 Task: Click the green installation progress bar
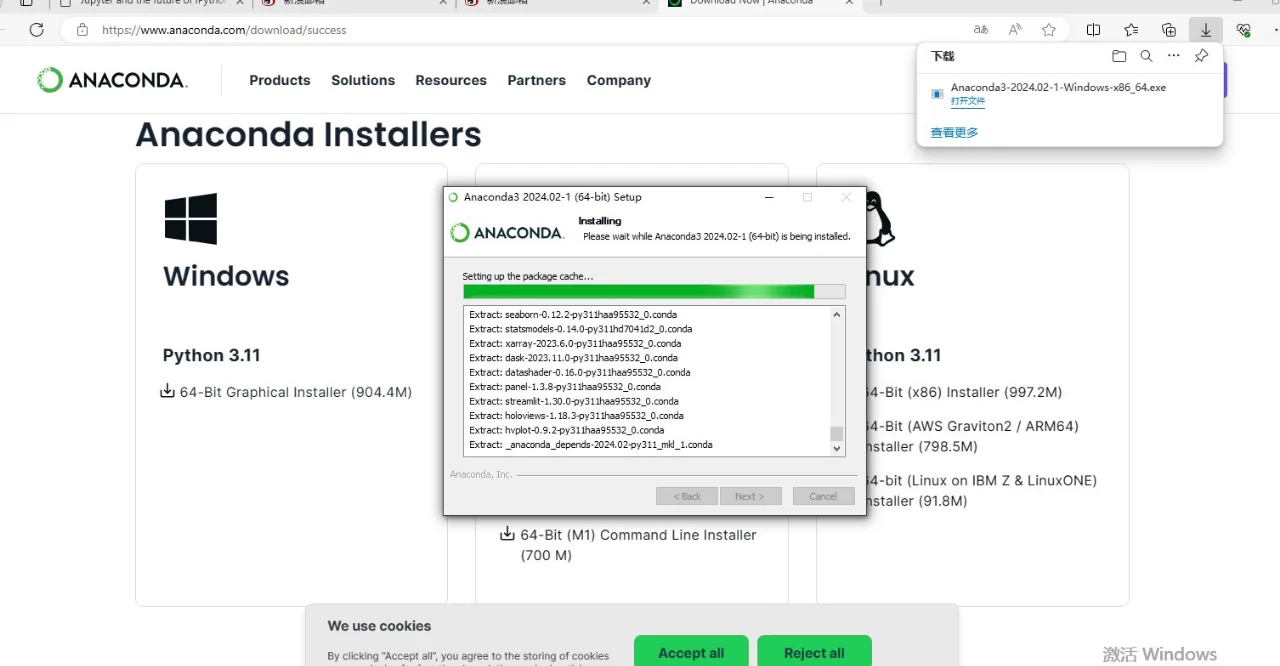tap(654, 291)
